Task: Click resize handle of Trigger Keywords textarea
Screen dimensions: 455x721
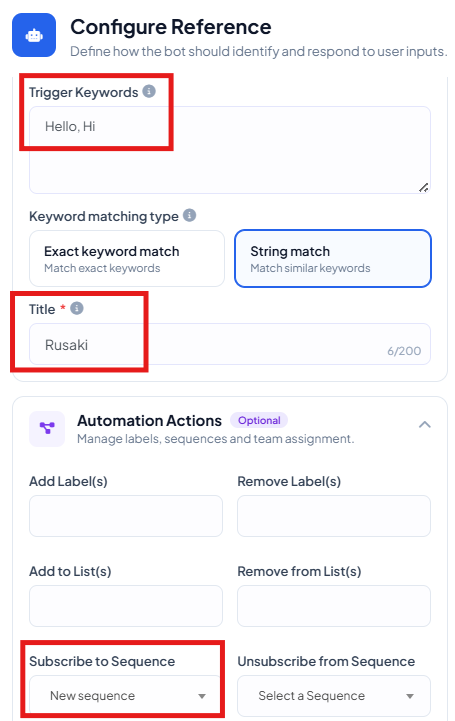Action: (424, 187)
